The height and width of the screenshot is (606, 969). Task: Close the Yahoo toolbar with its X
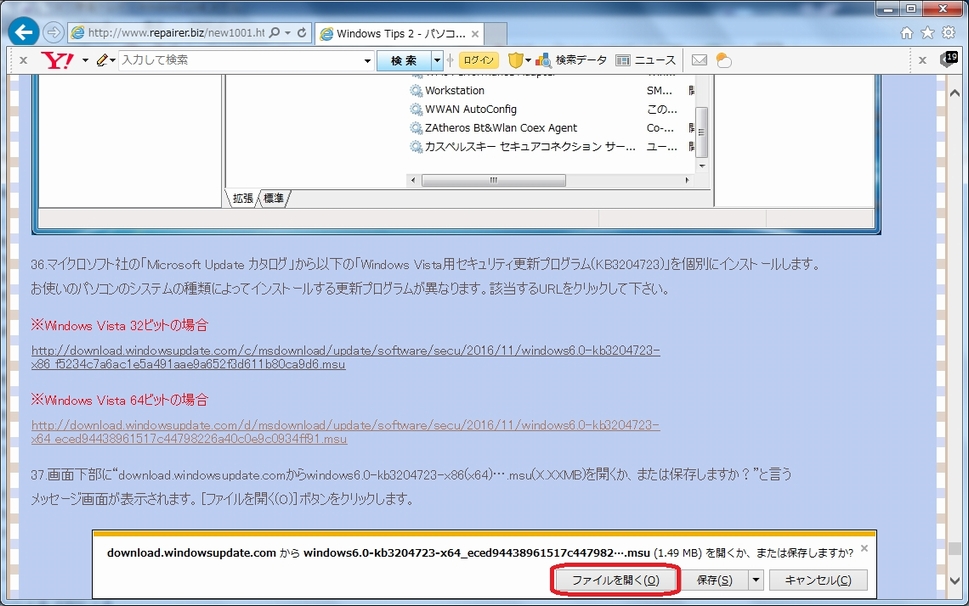23,60
